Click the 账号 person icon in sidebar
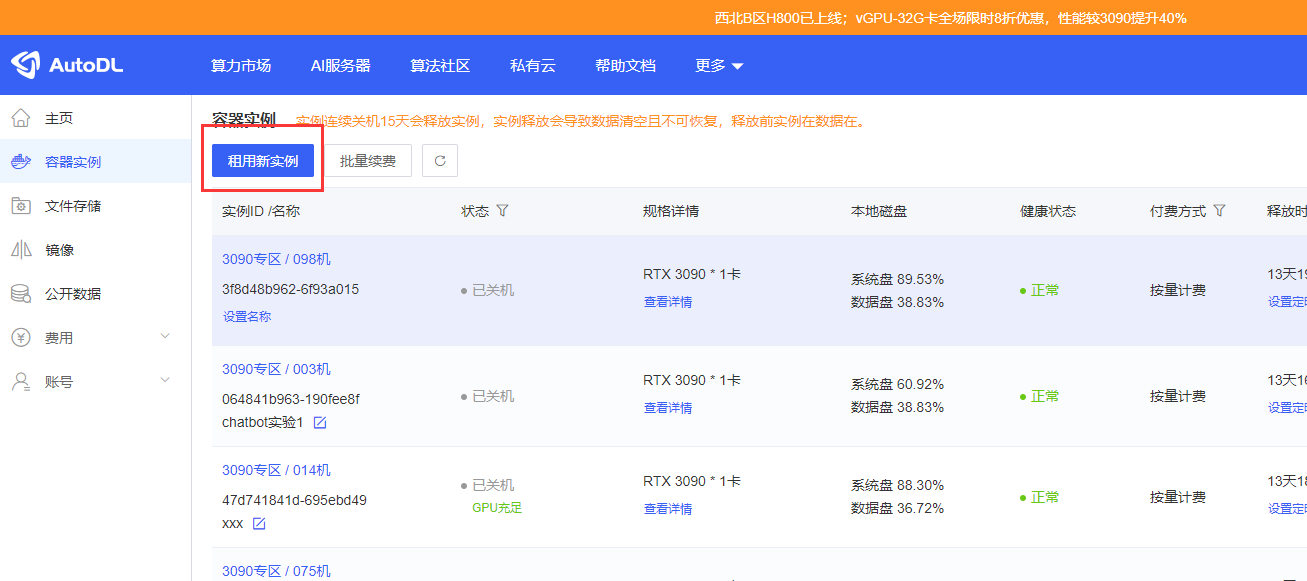The image size is (1307, 581). click(20, 382)
